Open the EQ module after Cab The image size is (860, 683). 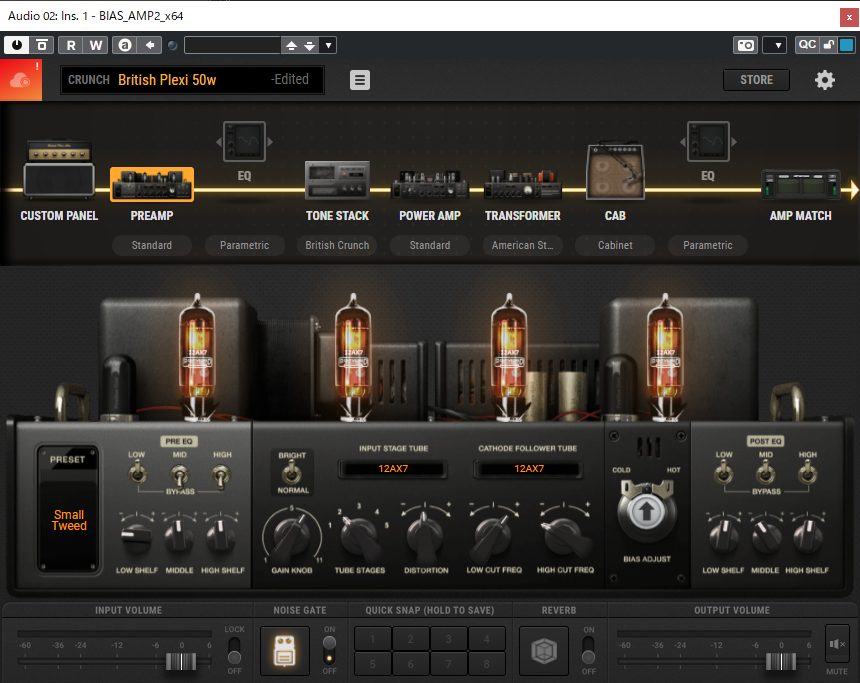[x=708, y=142]
